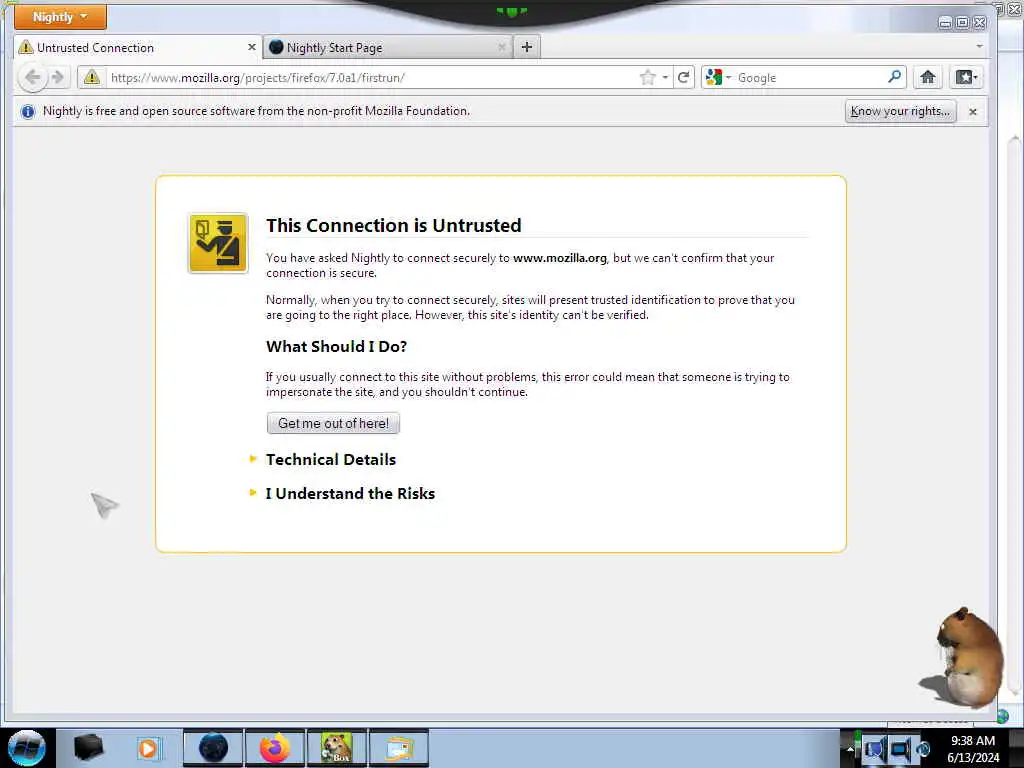The image size is (1024, 768).
Task: Click the Get me out of here button
Action: pos(333,423)
